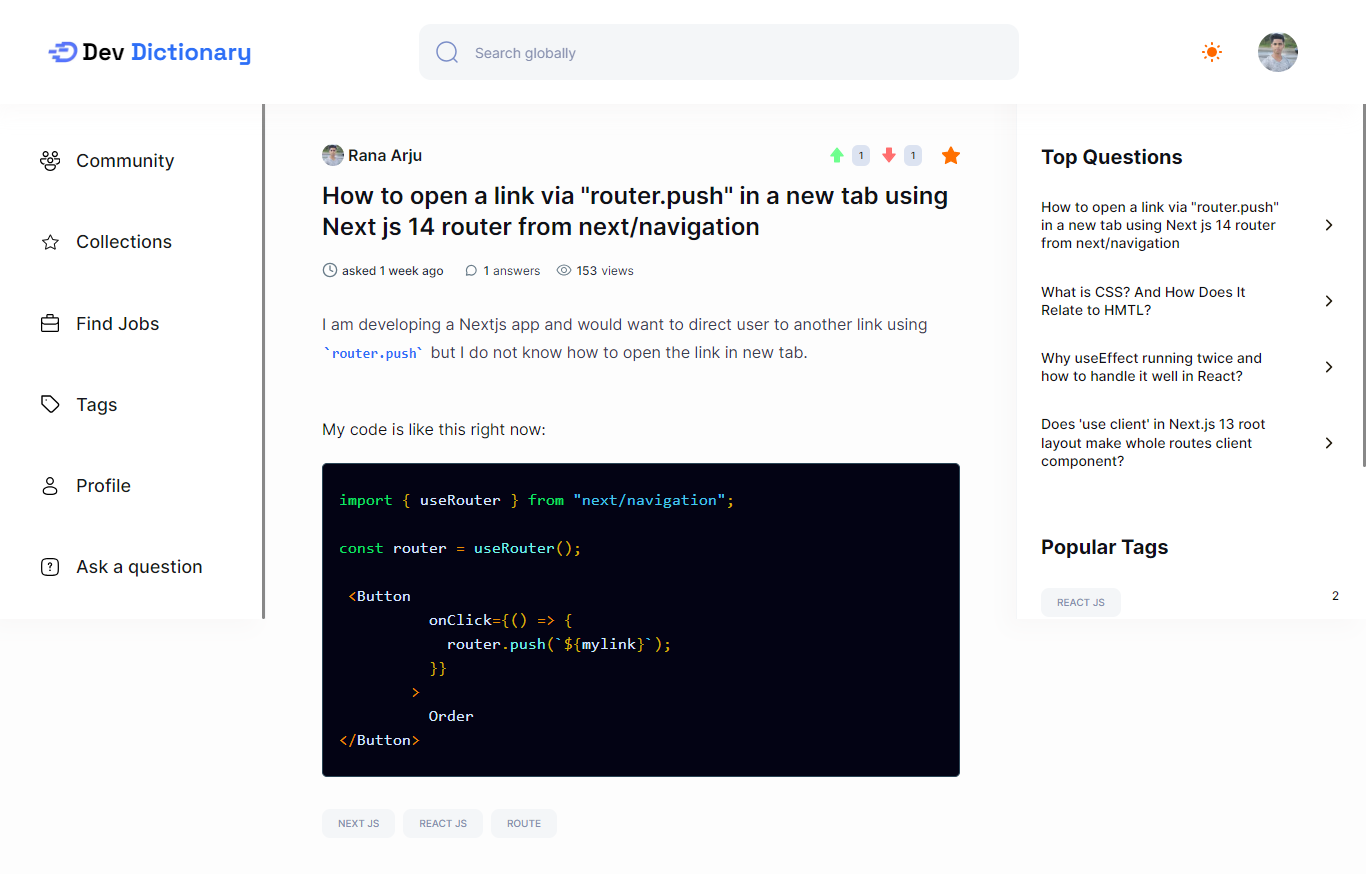Click the clock icon beside asked 1 week ago
This screenshot has height=874, width=1366.
click(x=329, y=270)
